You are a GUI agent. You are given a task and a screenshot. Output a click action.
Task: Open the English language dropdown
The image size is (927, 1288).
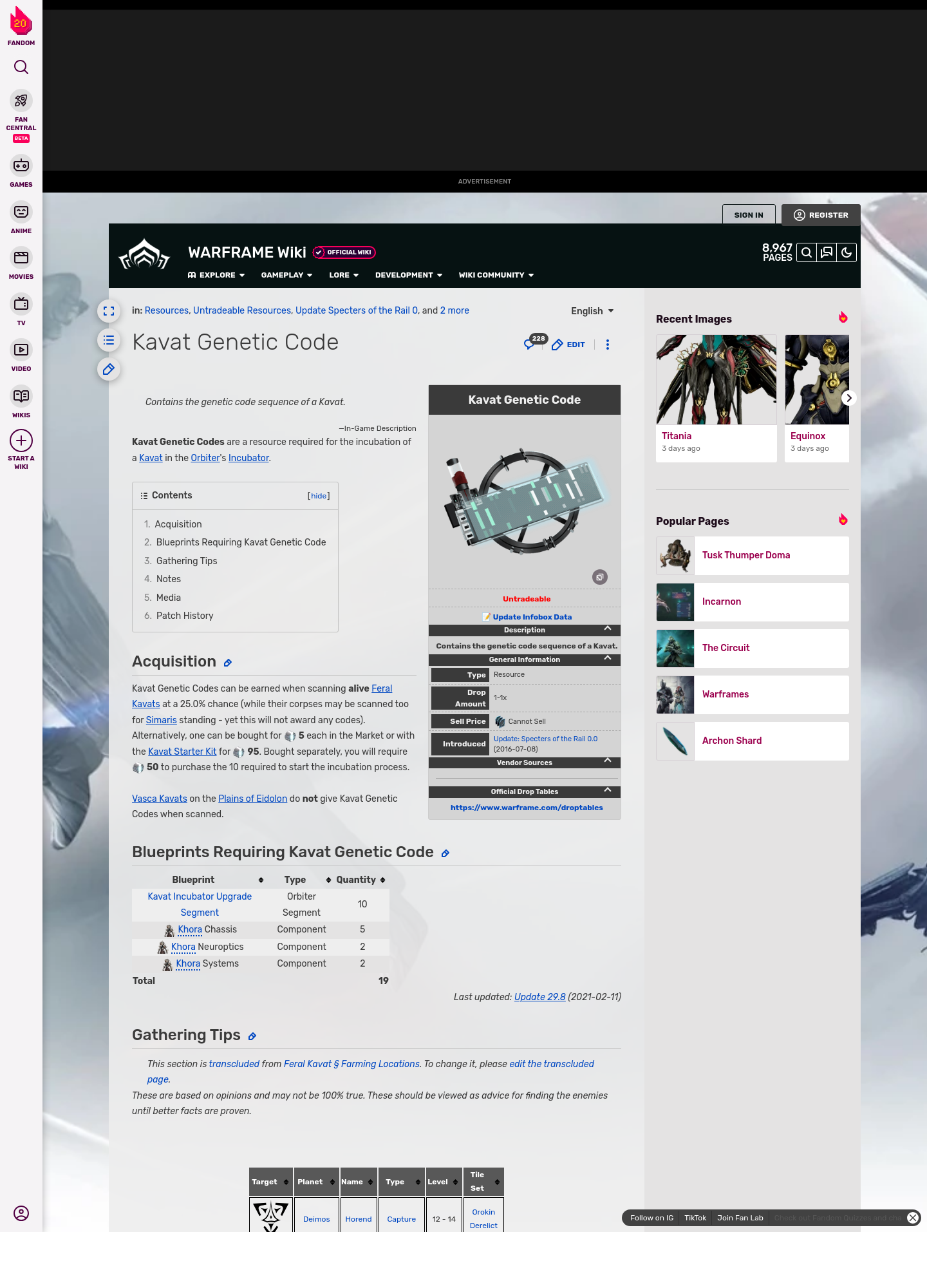click(592, 311)
